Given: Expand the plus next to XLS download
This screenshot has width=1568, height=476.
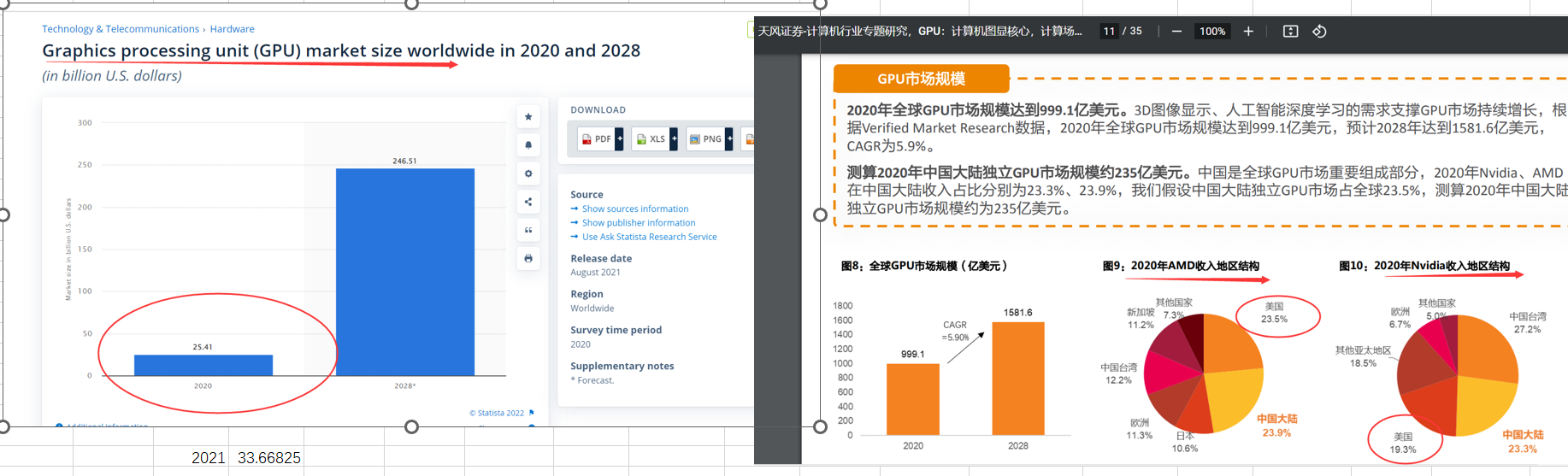Looking at the screenshot, I should click(674, 138).
